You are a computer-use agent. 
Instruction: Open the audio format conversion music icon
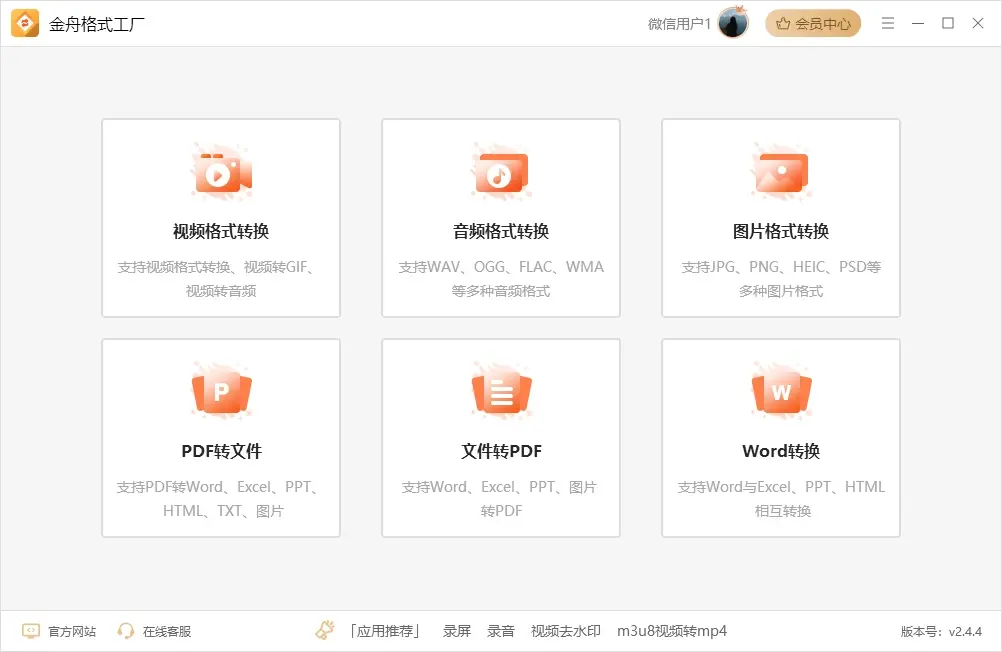point(501,173)
